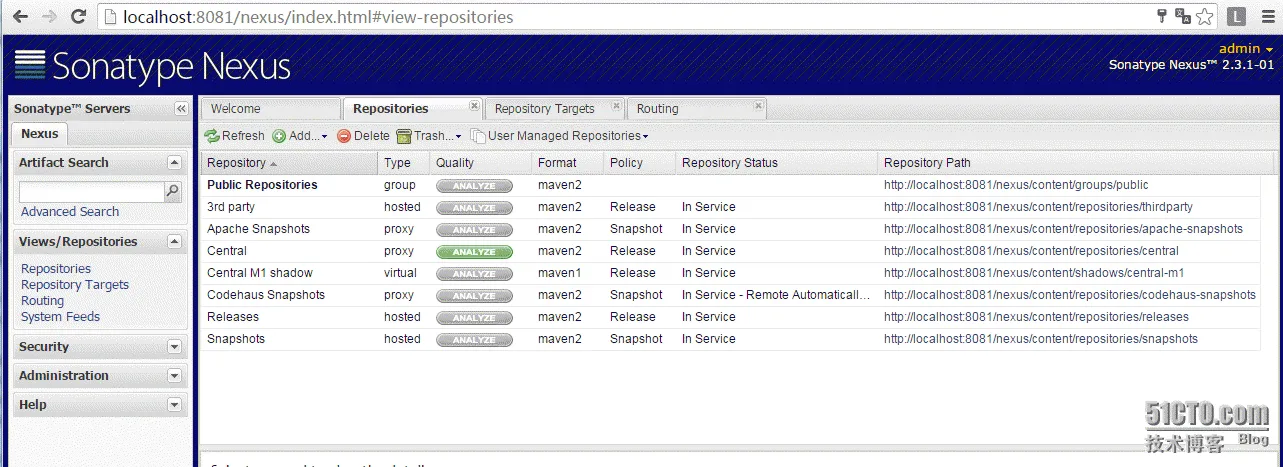
Task: Close the Repository Targets tab
Action: 616,105
